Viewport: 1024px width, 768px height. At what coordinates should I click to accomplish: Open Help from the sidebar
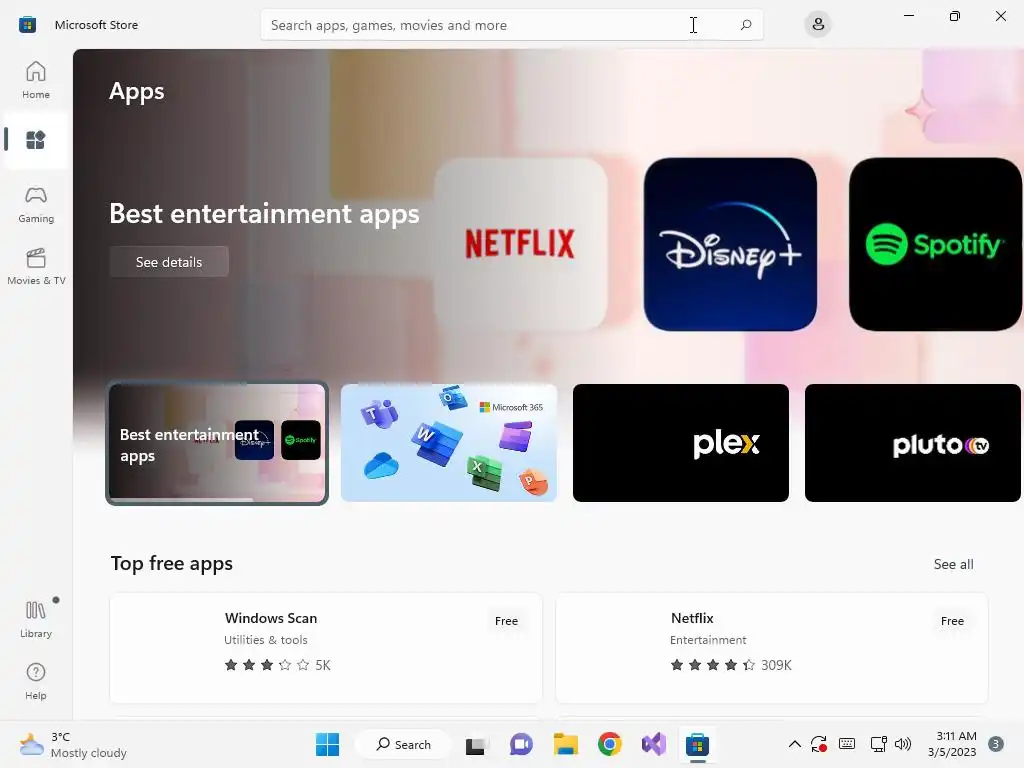pos(36,681)
